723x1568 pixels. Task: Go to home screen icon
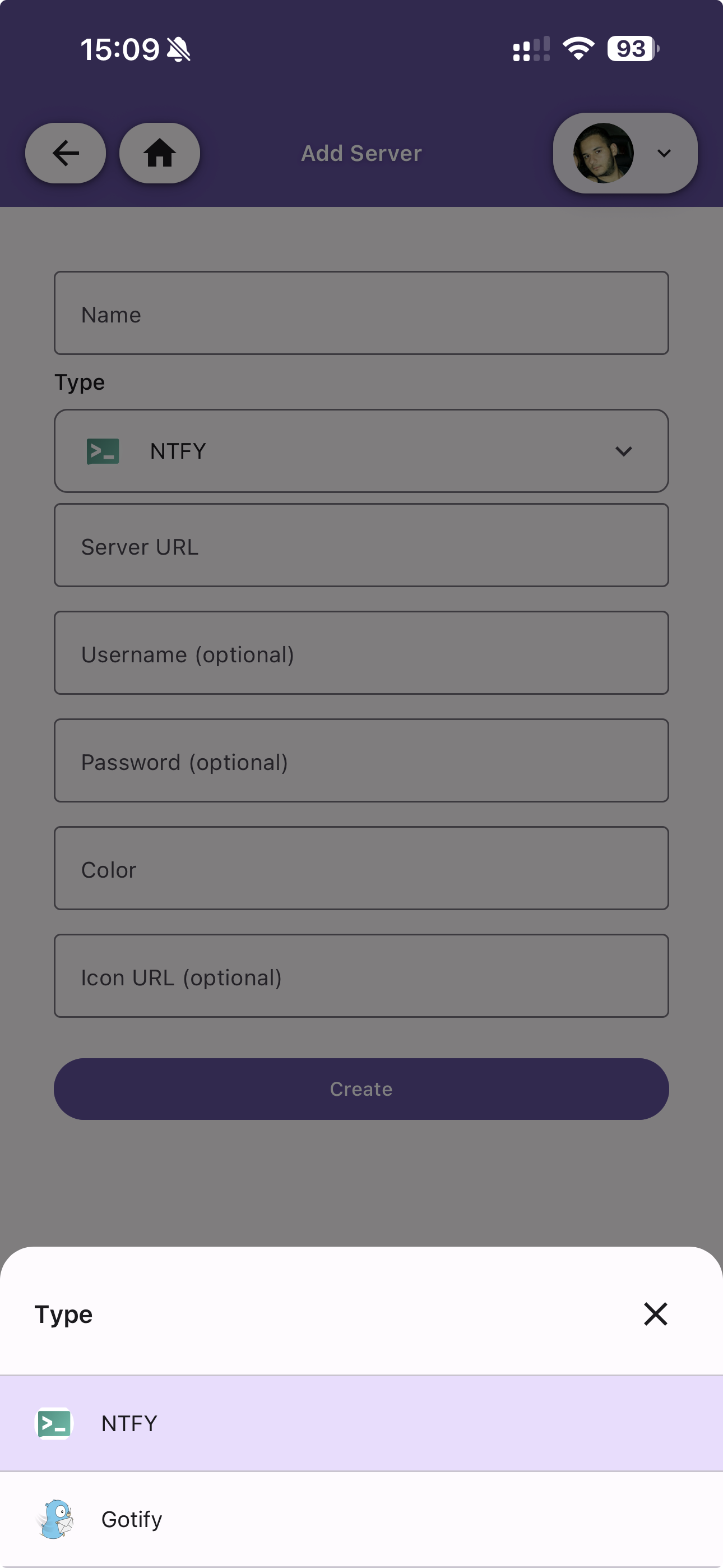(159, 153)
